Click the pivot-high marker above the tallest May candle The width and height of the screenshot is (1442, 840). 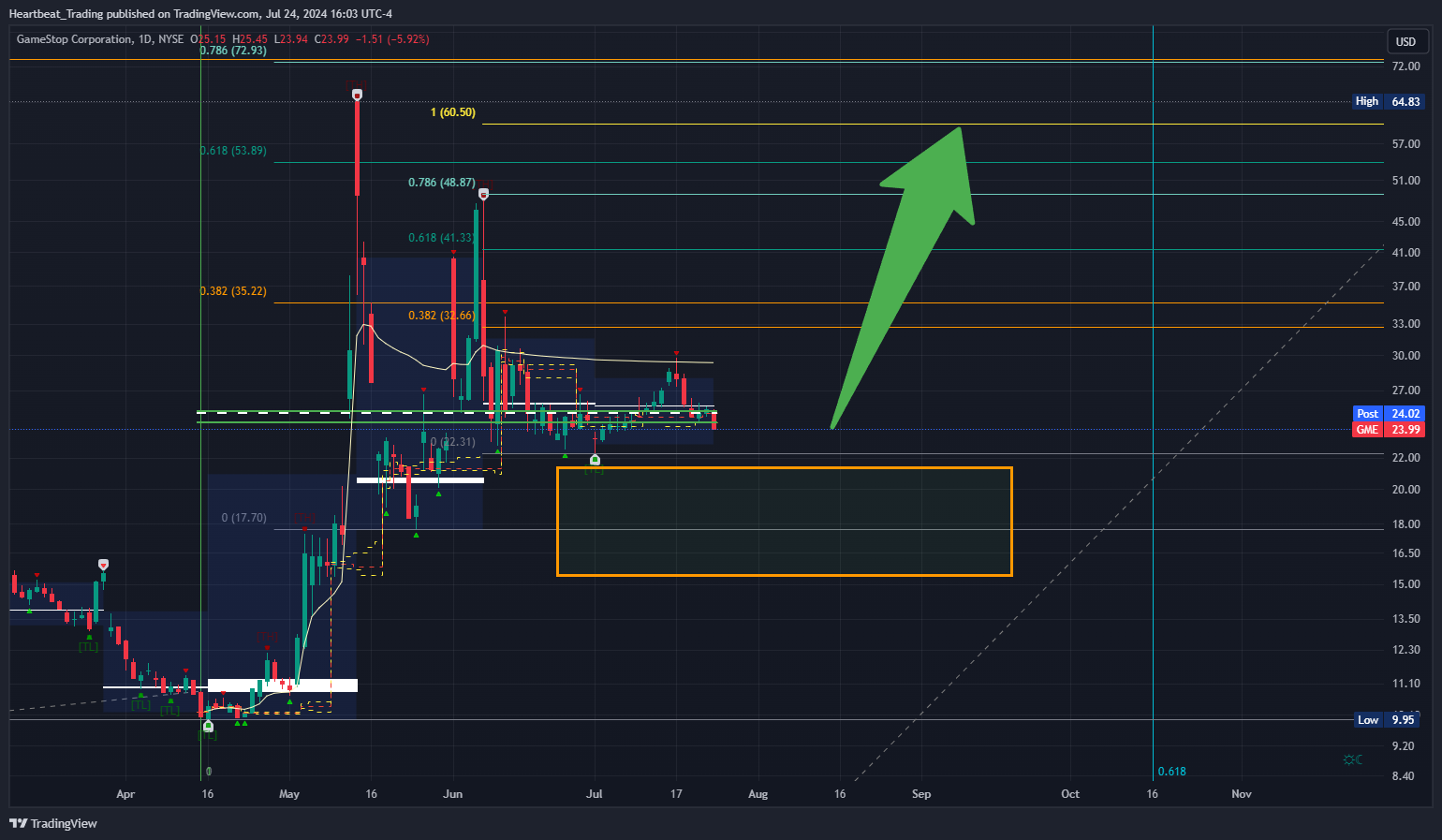(357, 95)
